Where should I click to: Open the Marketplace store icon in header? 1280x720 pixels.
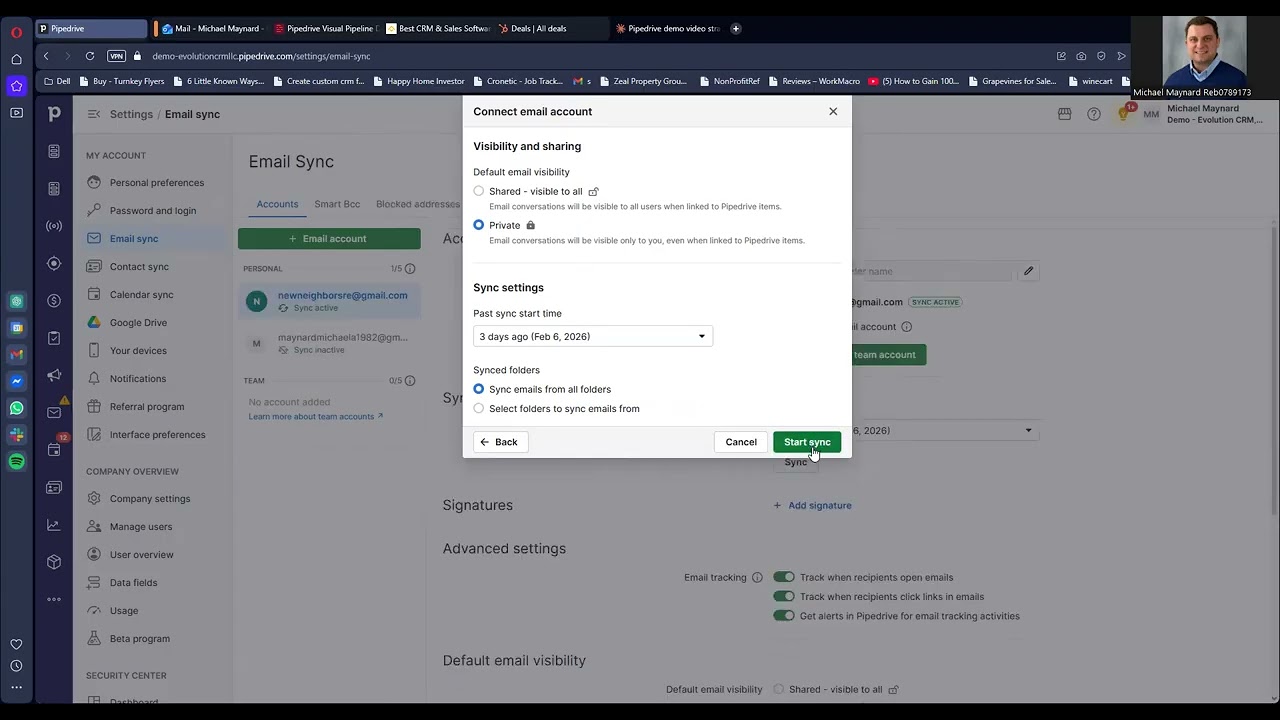[x=1065, y=114]
